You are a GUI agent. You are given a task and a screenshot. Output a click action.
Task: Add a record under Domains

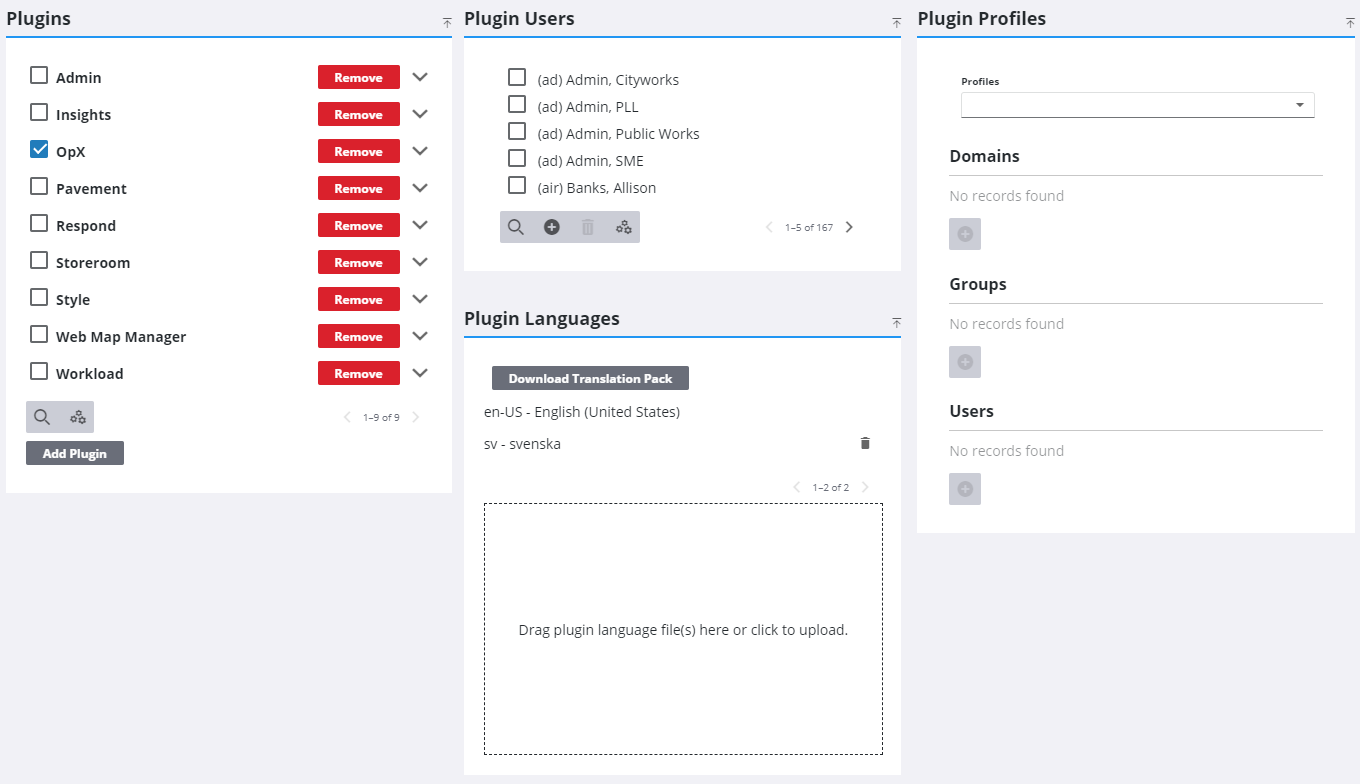tap(965, 234)
